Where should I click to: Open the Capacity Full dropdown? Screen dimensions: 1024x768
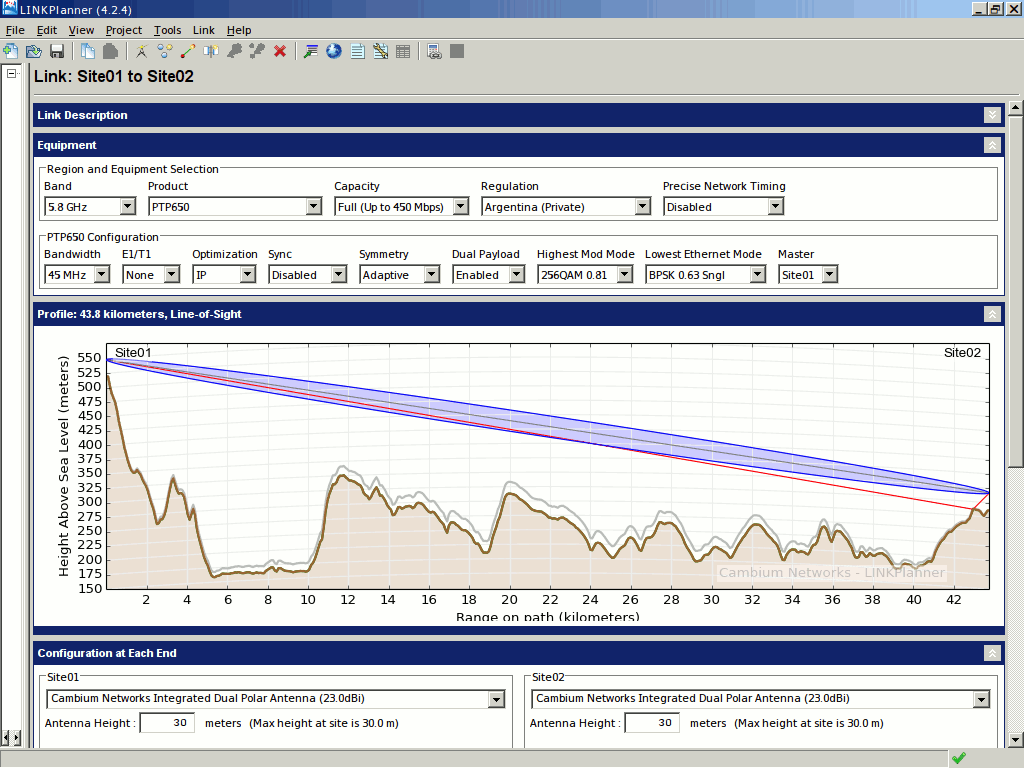pos(461,207)
